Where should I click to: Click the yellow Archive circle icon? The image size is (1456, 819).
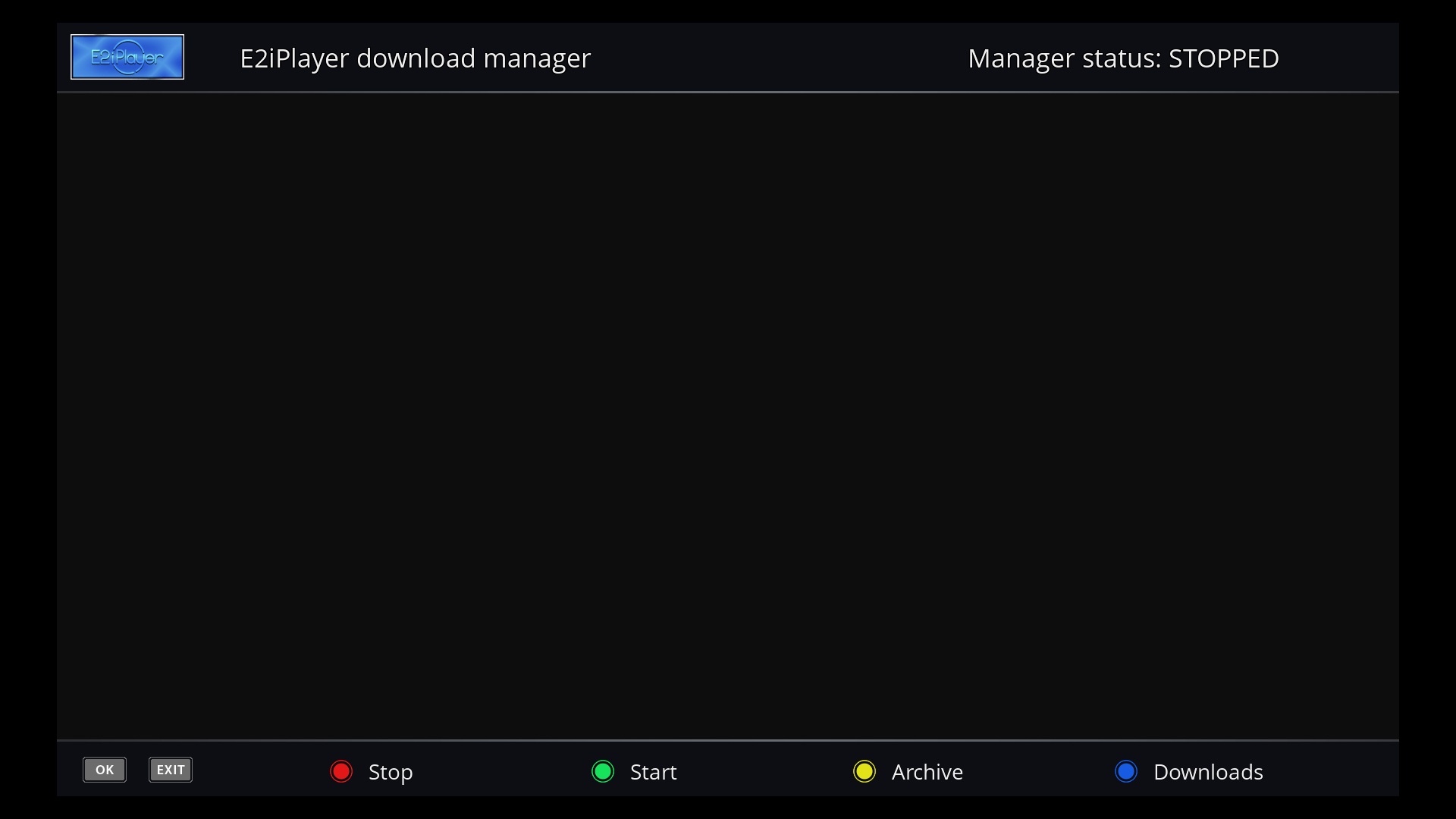pyautogui.click(x=864, y=770)
